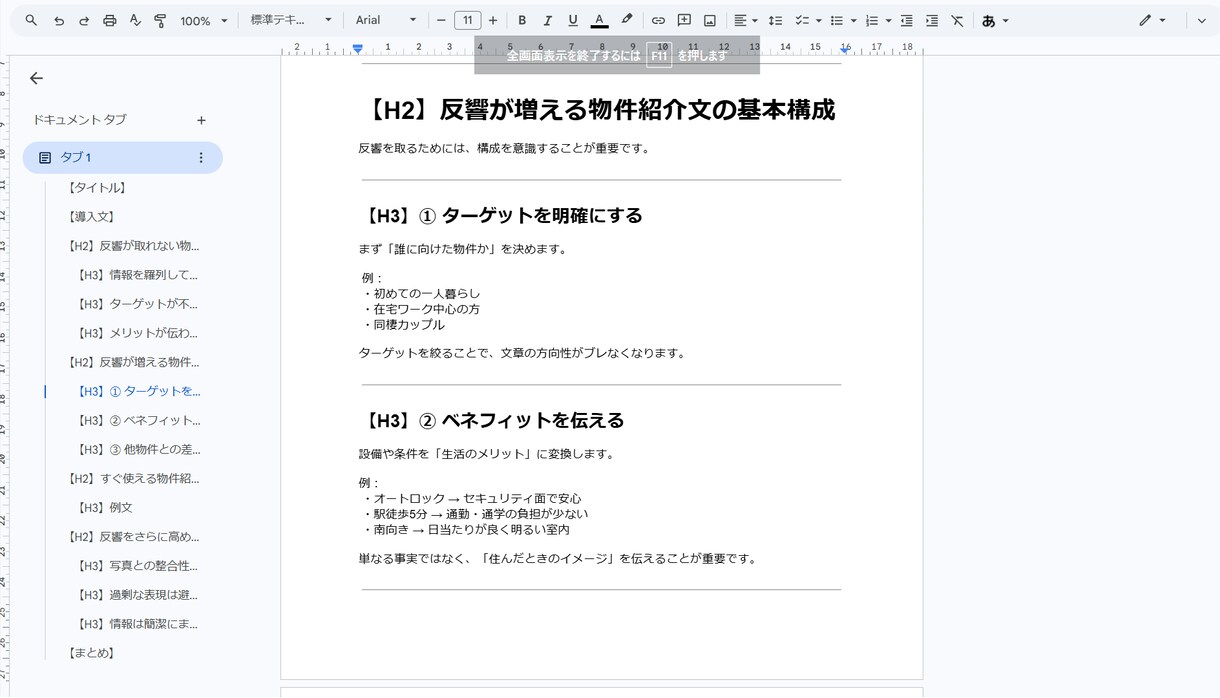Viewport: 1220px width, 698px height.
Task: Open the highlight color picker
Action: pyautogui.click(x=626, y=20)
